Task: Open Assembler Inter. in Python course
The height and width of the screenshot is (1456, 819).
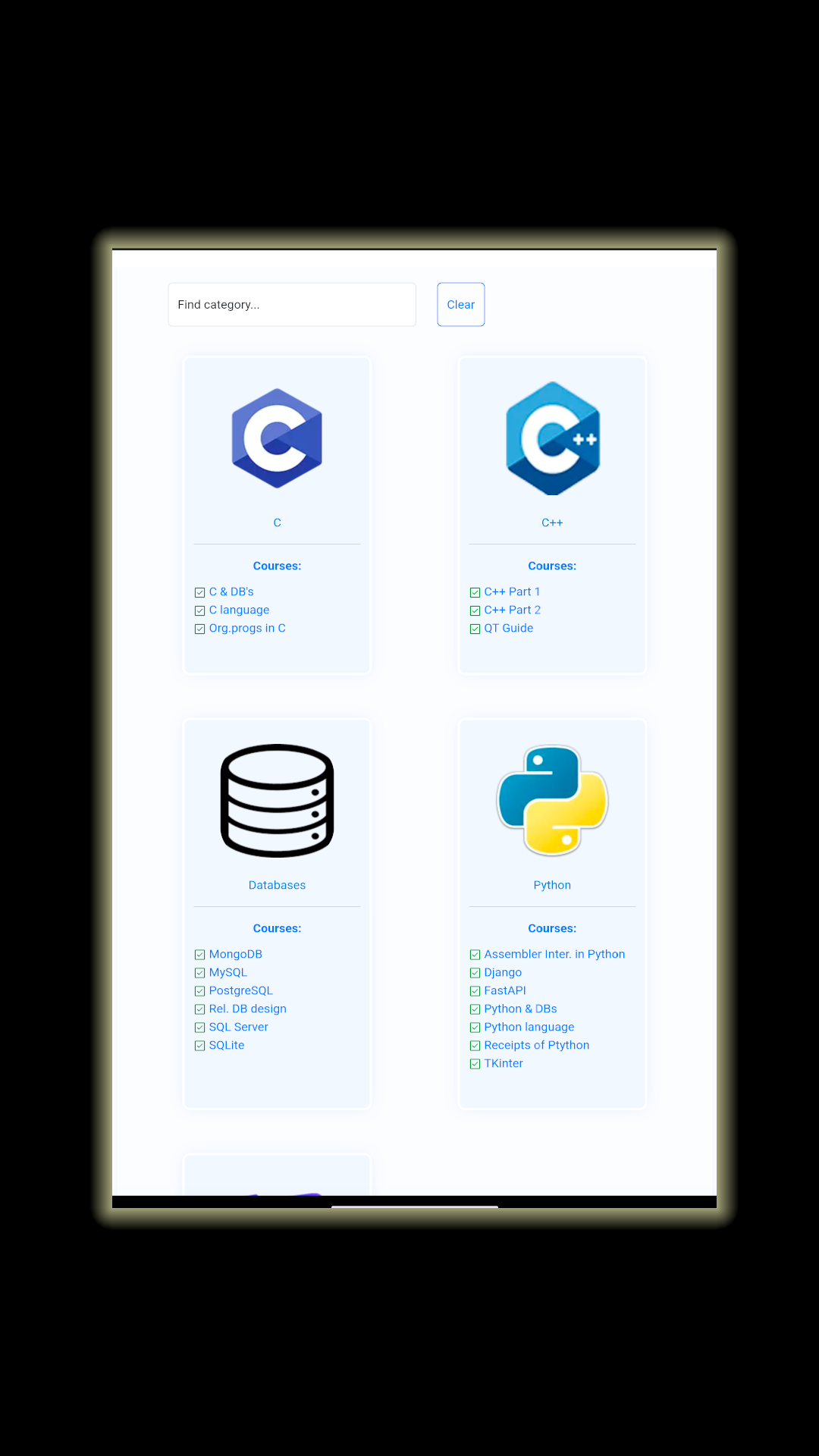Action: [x=554, y=954]
